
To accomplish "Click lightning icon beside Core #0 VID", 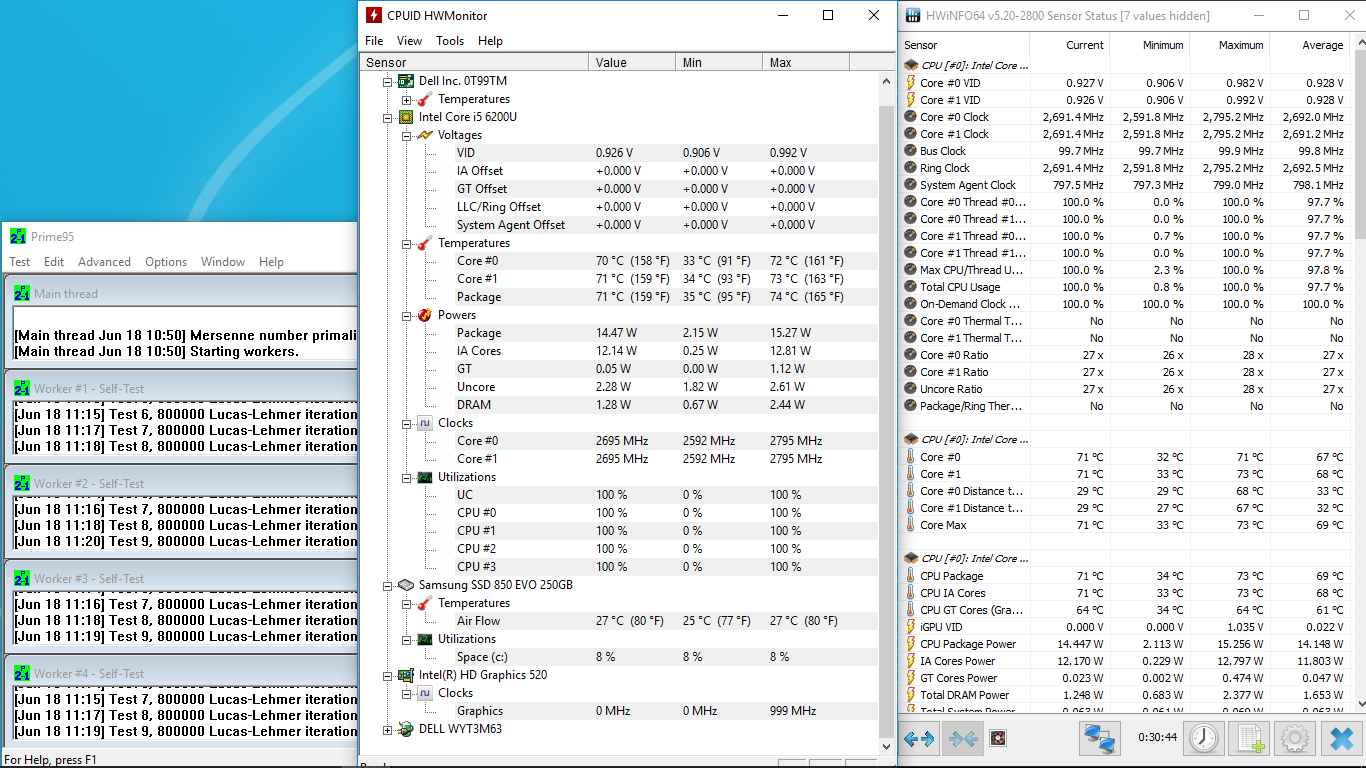I will [911, 83].
